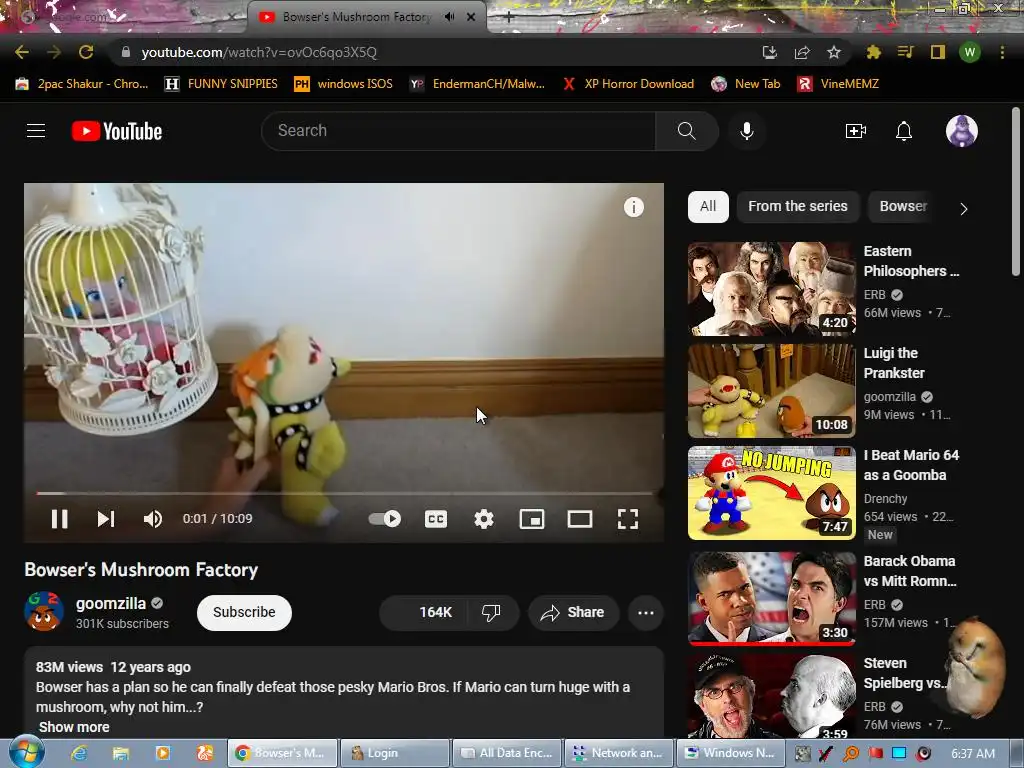Open more actions three-dot menu

click(x=646, y=613)
